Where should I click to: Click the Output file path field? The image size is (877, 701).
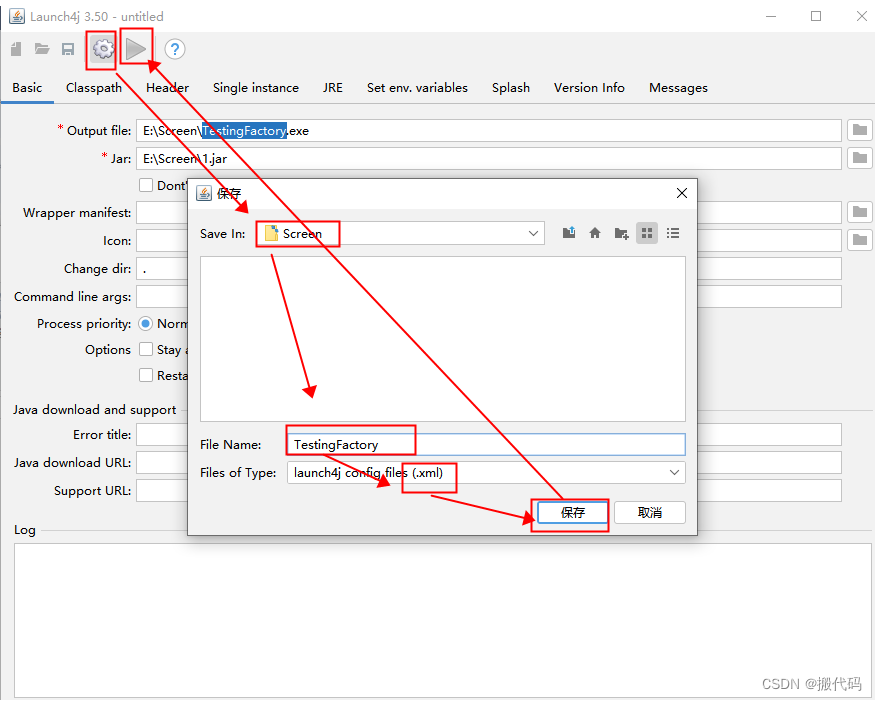point(489,130)
